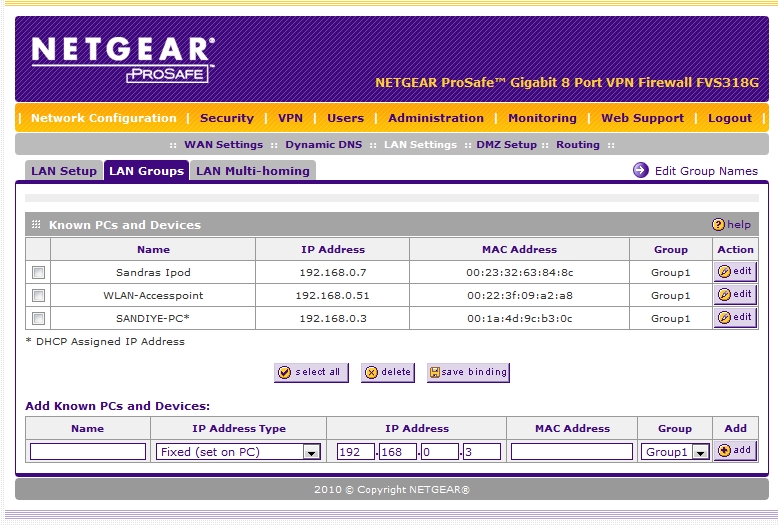
Task: Go to Routing submenu
Action: tap(578, 145)
